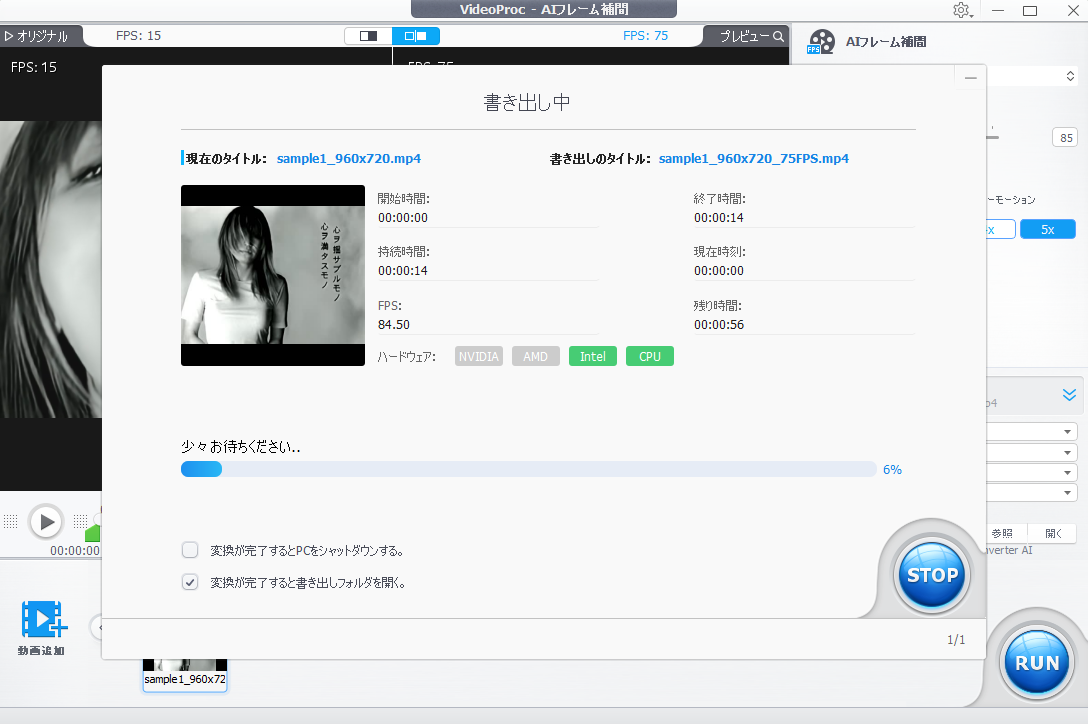Screen dimensions: 1088x724
Task: Click the export progress bar
Action: [528, 469]
